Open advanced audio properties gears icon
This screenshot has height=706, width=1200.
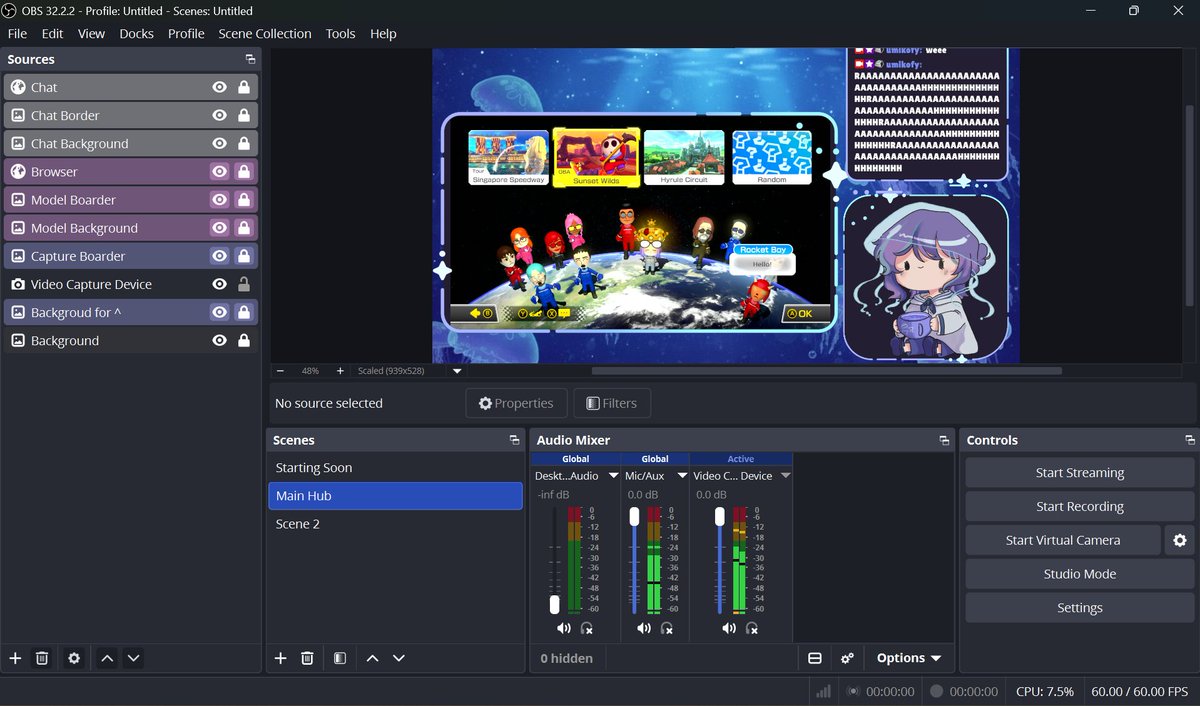847,658
